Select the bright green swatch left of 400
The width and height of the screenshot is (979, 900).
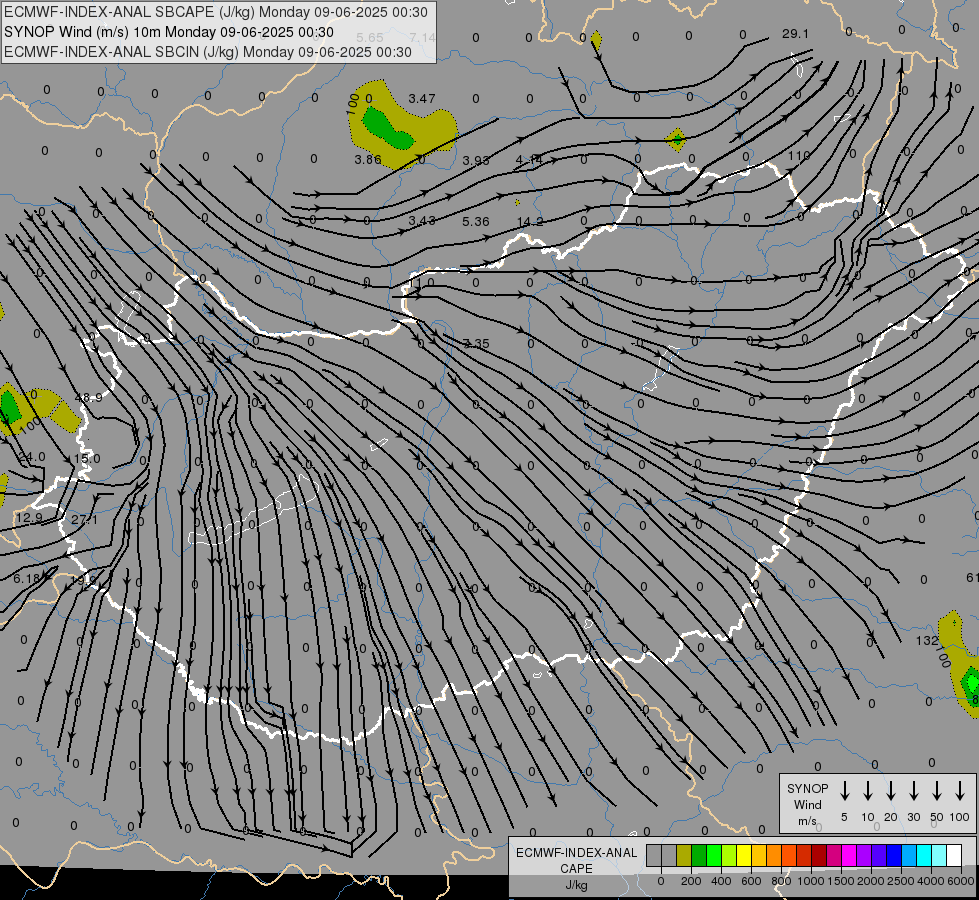click(714, 855)
